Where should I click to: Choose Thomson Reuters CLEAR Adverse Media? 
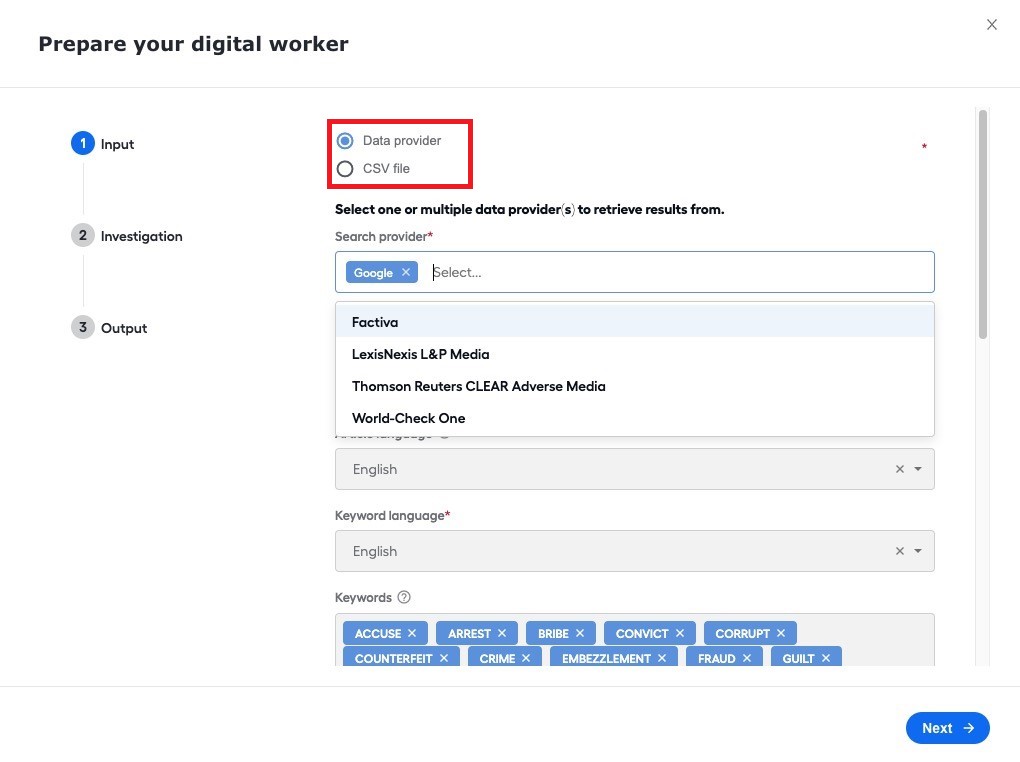coord(634,386)
